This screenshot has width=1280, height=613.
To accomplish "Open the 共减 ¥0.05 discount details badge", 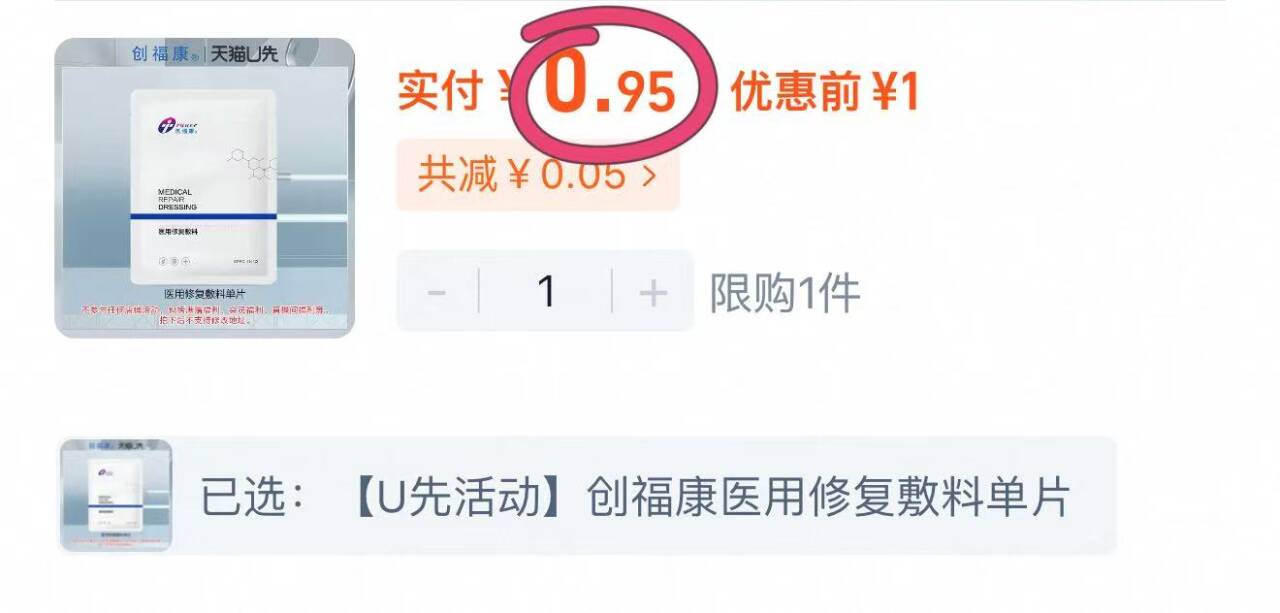I will coord(538,175).
